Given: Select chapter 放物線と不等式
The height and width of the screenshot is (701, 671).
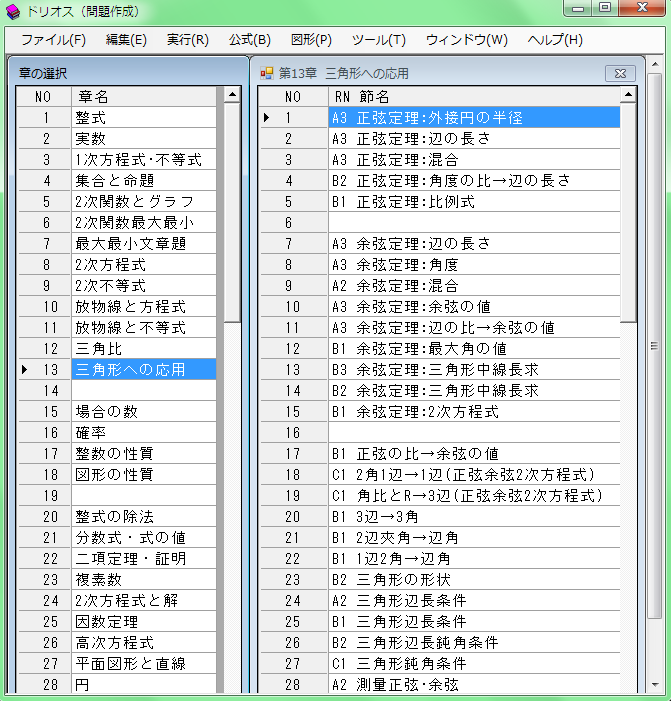Looking at the screenshot, I should click(x=143, y=328).
